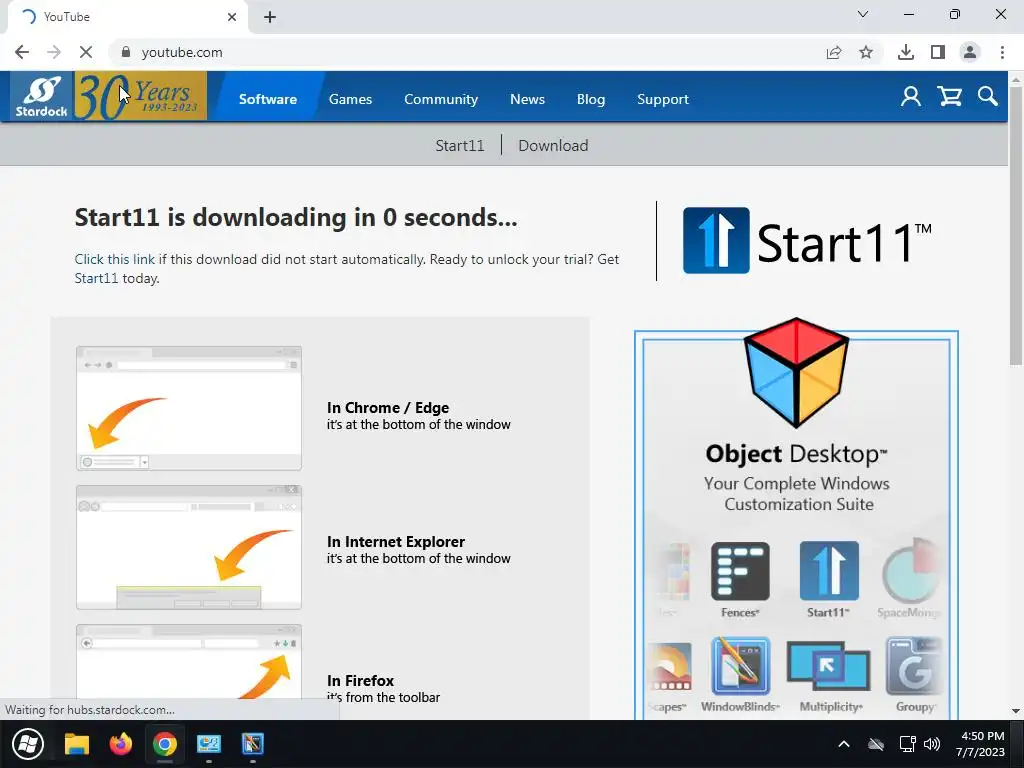1024x768 pixels.
Task: Toggle the Chrome side panel icon
Action: (938, 52)
